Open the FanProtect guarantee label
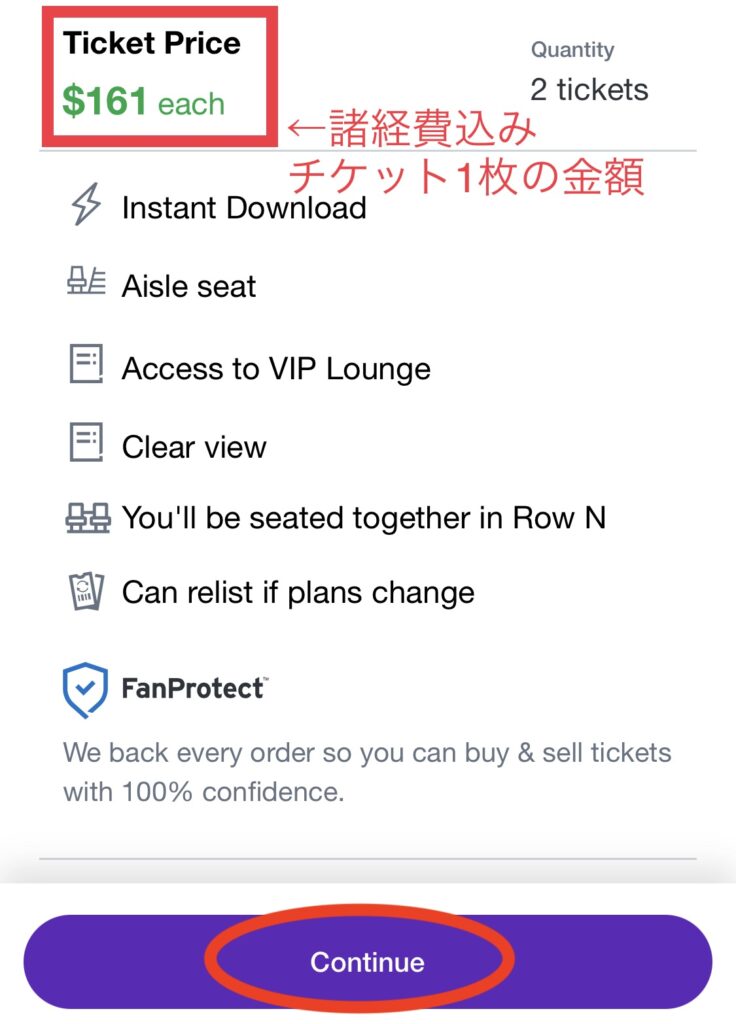 [195, 688]
